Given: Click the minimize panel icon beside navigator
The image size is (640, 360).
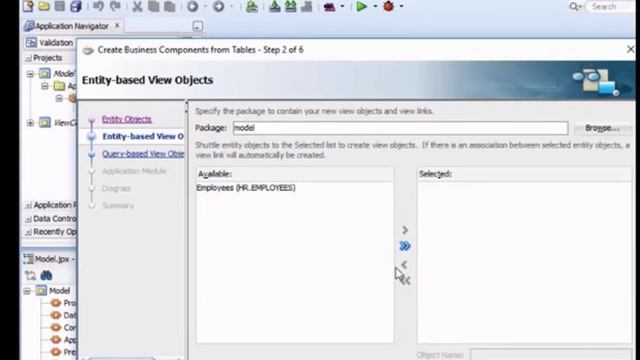Looking at the screenshot, I should coord(198,26).
